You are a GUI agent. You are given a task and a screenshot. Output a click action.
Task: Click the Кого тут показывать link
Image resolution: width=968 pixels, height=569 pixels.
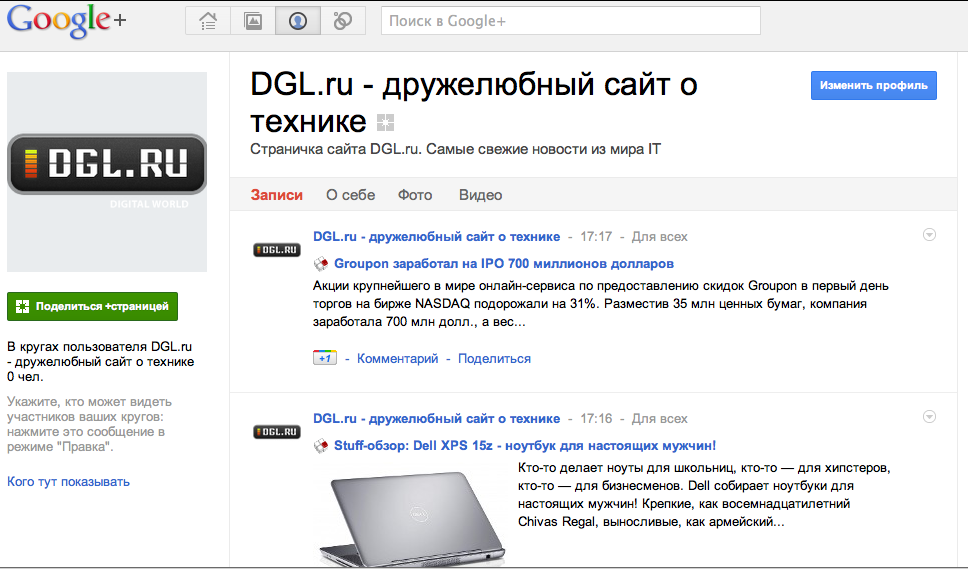click(69, 481)
